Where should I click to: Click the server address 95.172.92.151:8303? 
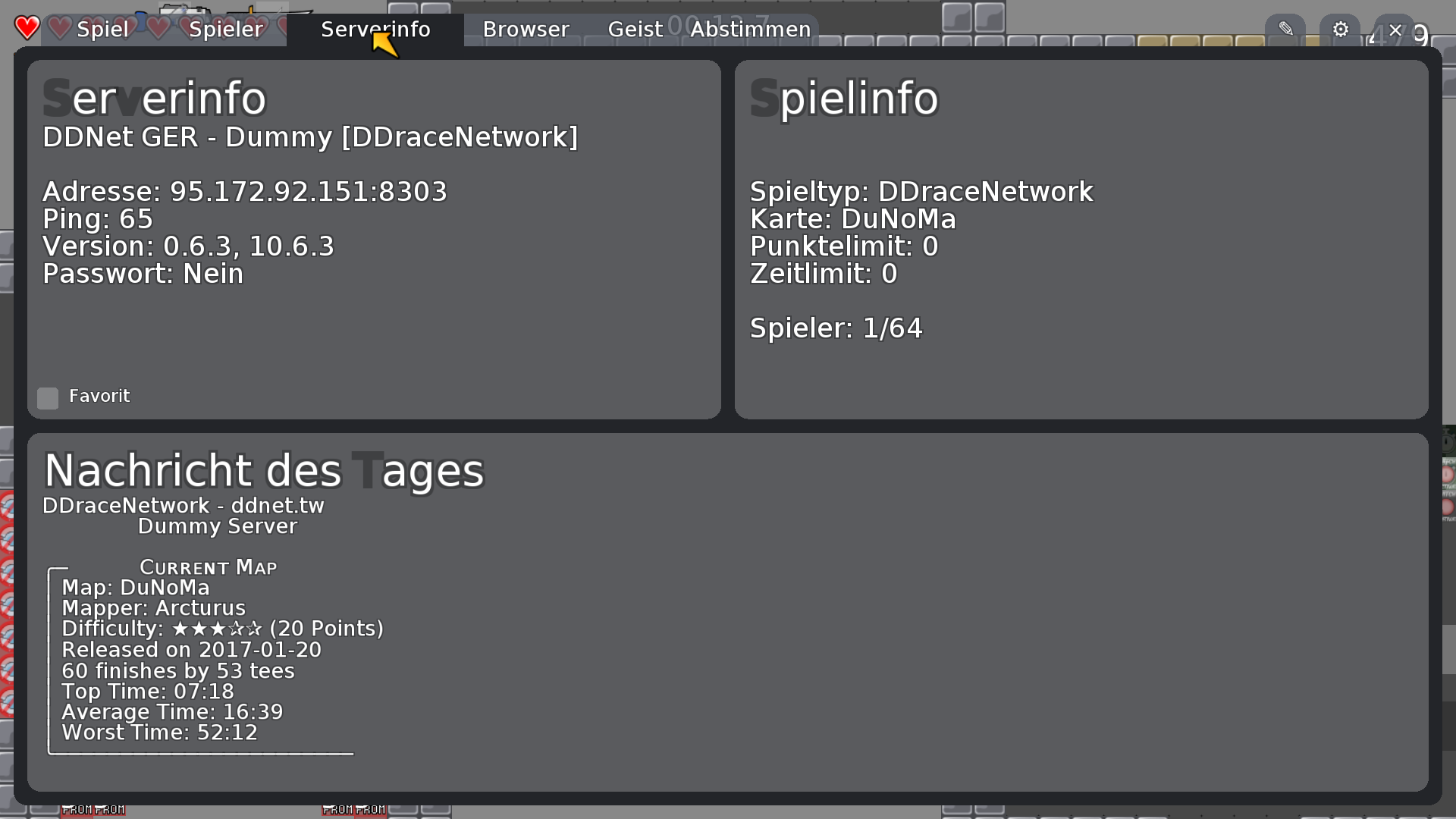pos(308,192)
